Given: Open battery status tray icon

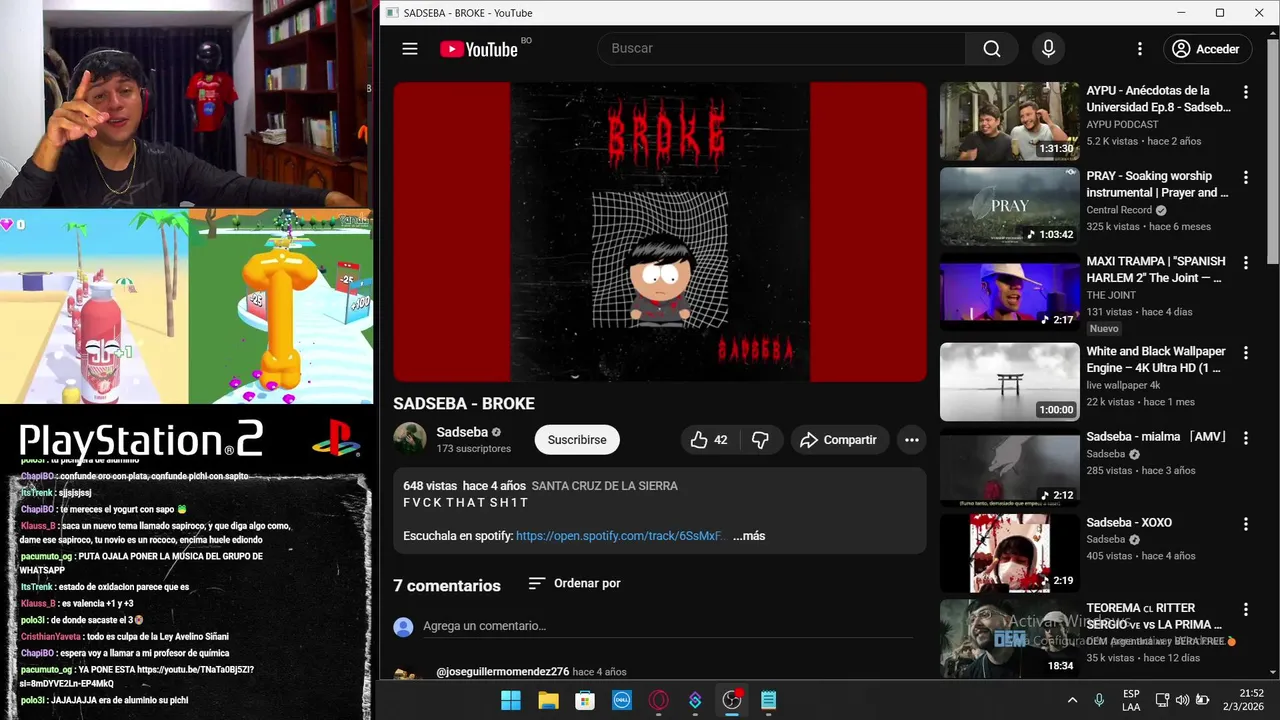Looking at the screenshot, I should coord(1203,700).
